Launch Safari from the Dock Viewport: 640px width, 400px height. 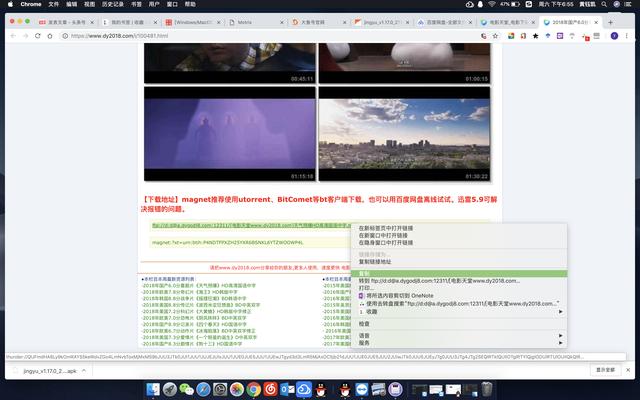(x=203, y=389)
